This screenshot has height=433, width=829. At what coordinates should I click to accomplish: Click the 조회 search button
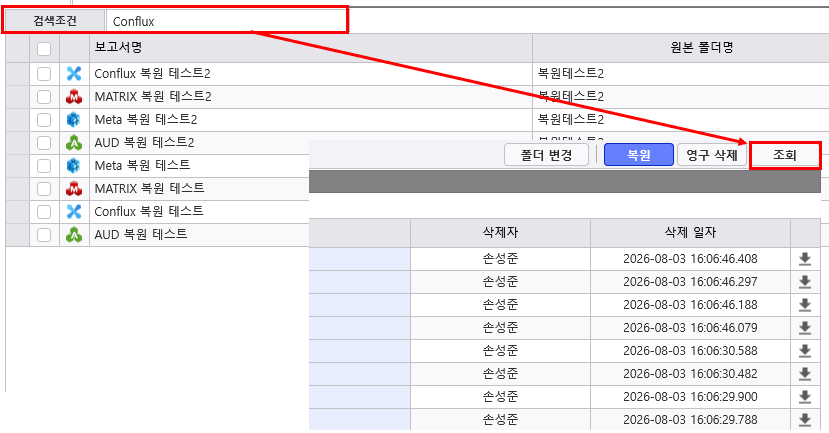pyautogui.click(x=785, y=155)
